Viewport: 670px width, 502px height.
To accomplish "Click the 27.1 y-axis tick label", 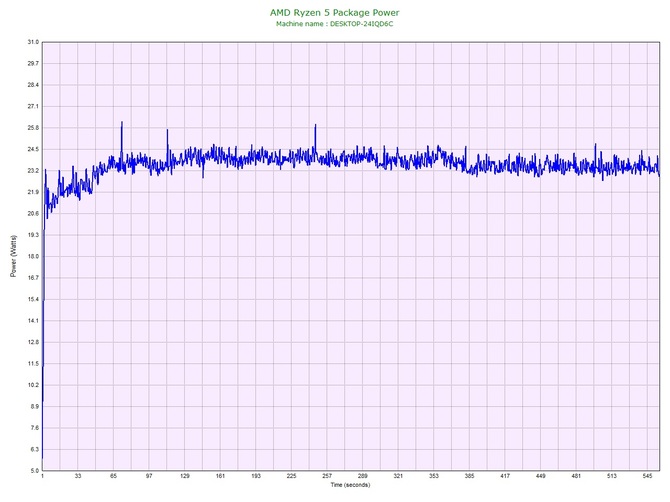I will [33, 106].
